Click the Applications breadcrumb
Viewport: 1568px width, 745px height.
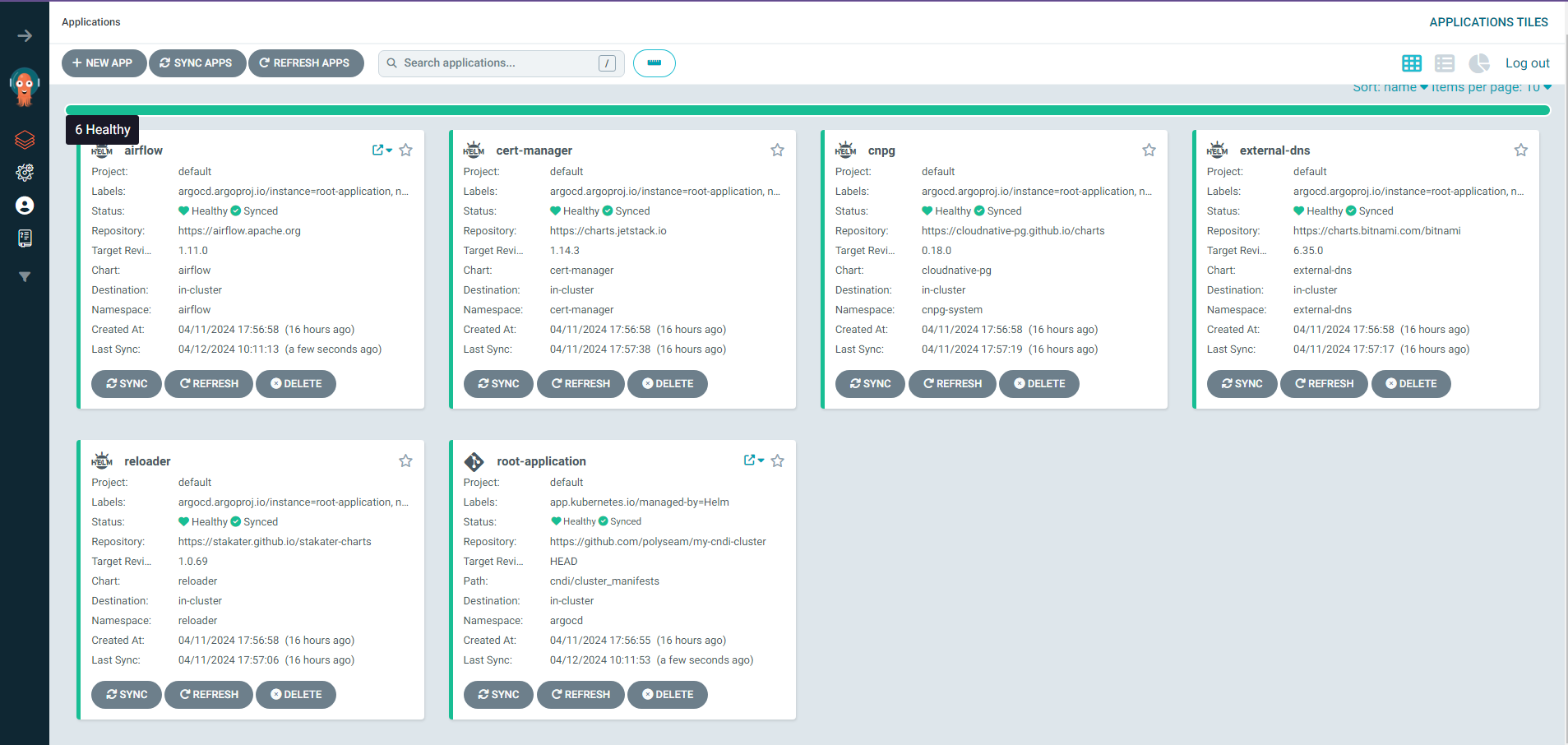(x=90, y=22)
